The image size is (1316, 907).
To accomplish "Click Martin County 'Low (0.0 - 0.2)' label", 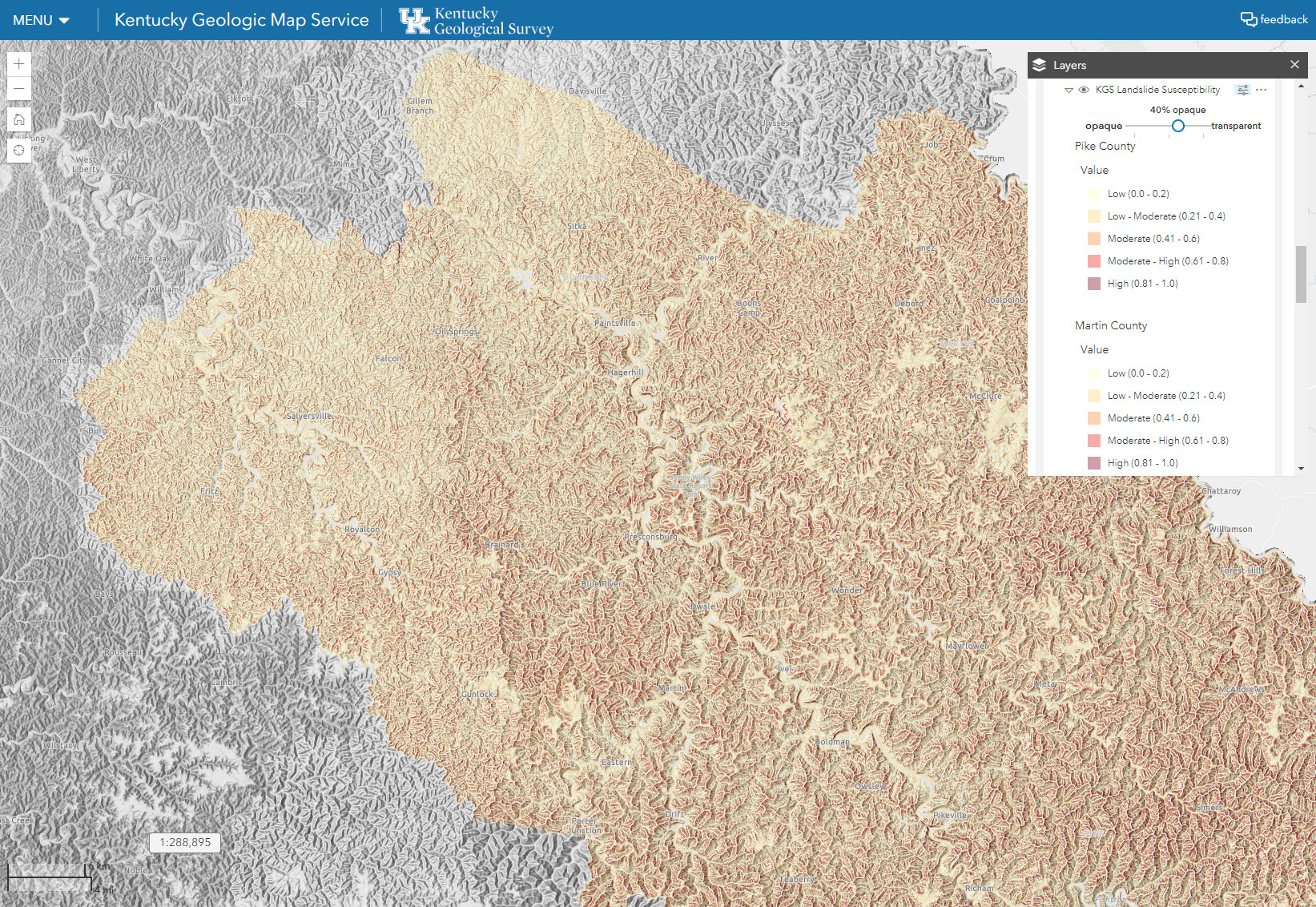I will tap(1138, 373).
